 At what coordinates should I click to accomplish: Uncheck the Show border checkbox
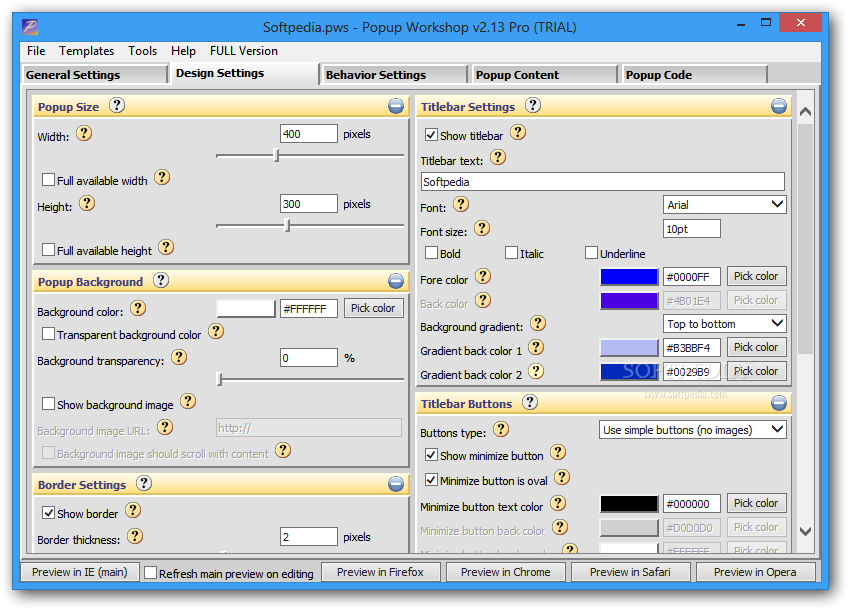coord(48,513)
